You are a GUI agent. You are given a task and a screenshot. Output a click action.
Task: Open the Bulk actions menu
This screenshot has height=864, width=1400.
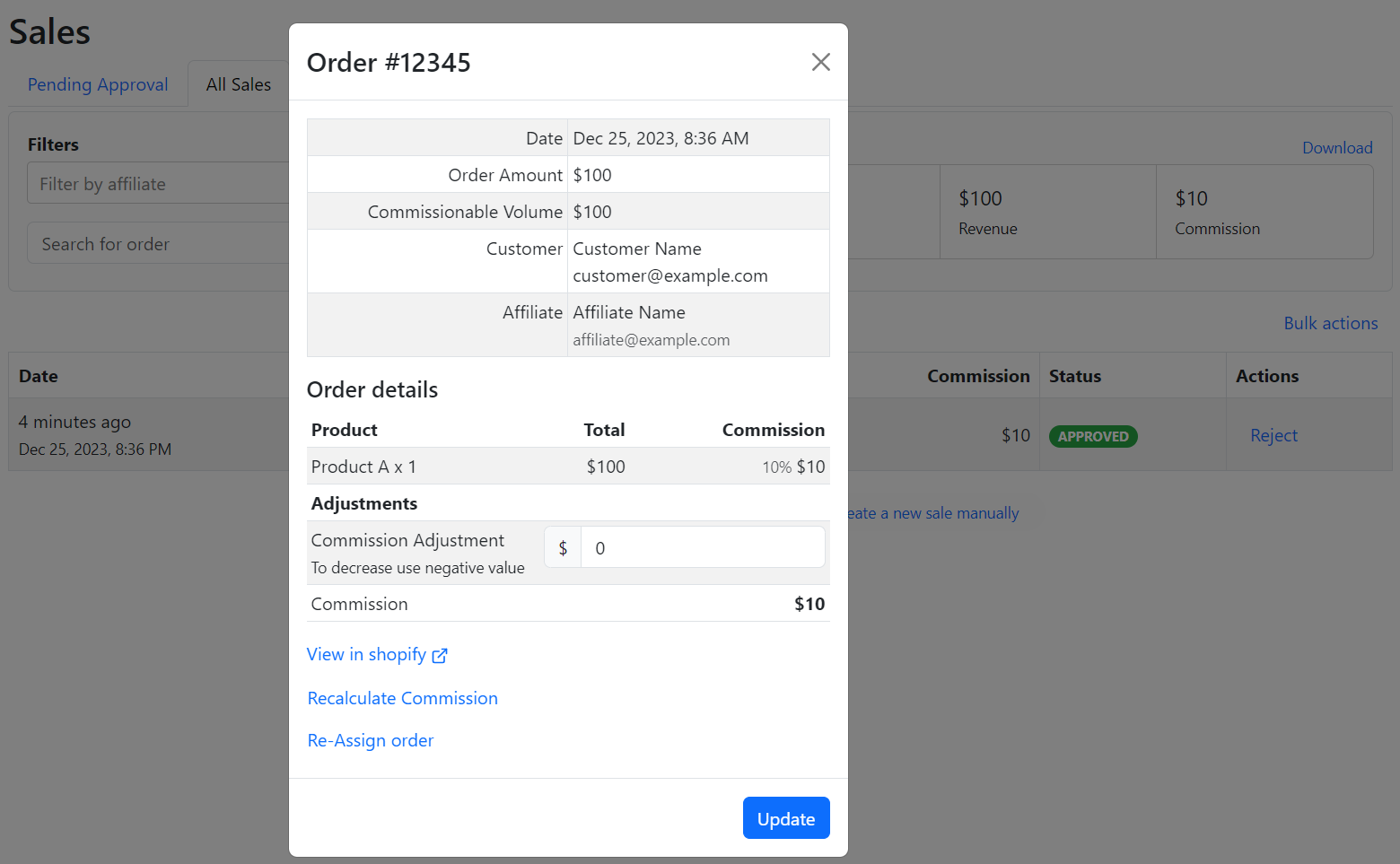1330,323
